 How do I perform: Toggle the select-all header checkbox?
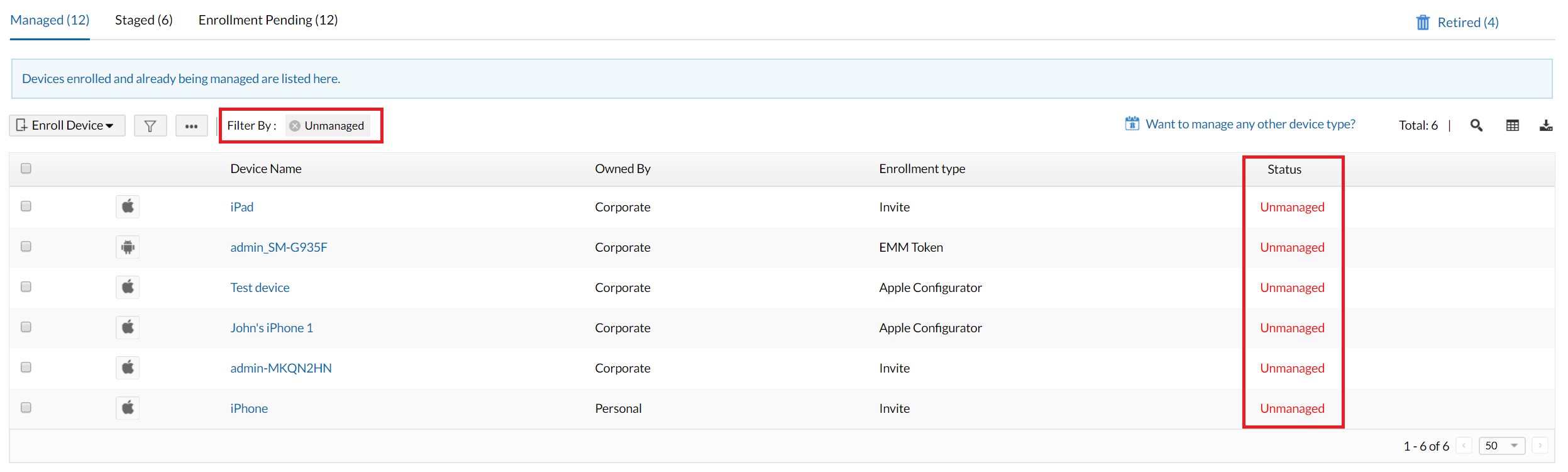coord(26,168)
